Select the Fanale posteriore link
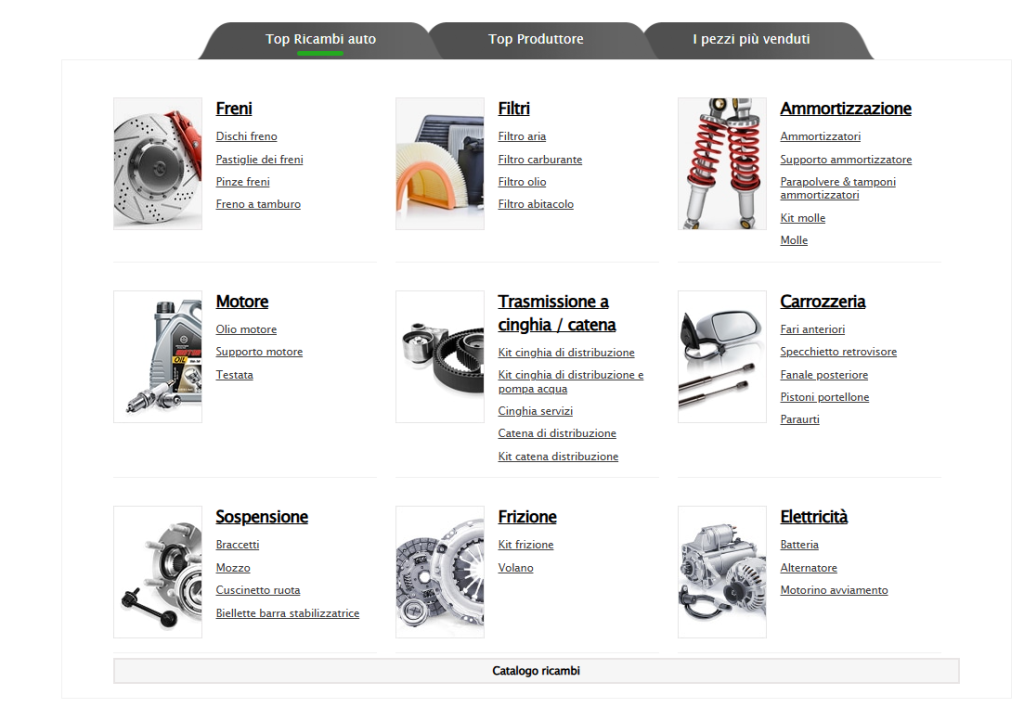This screenshot has height=708, width=1024. [x=824, y=375]
